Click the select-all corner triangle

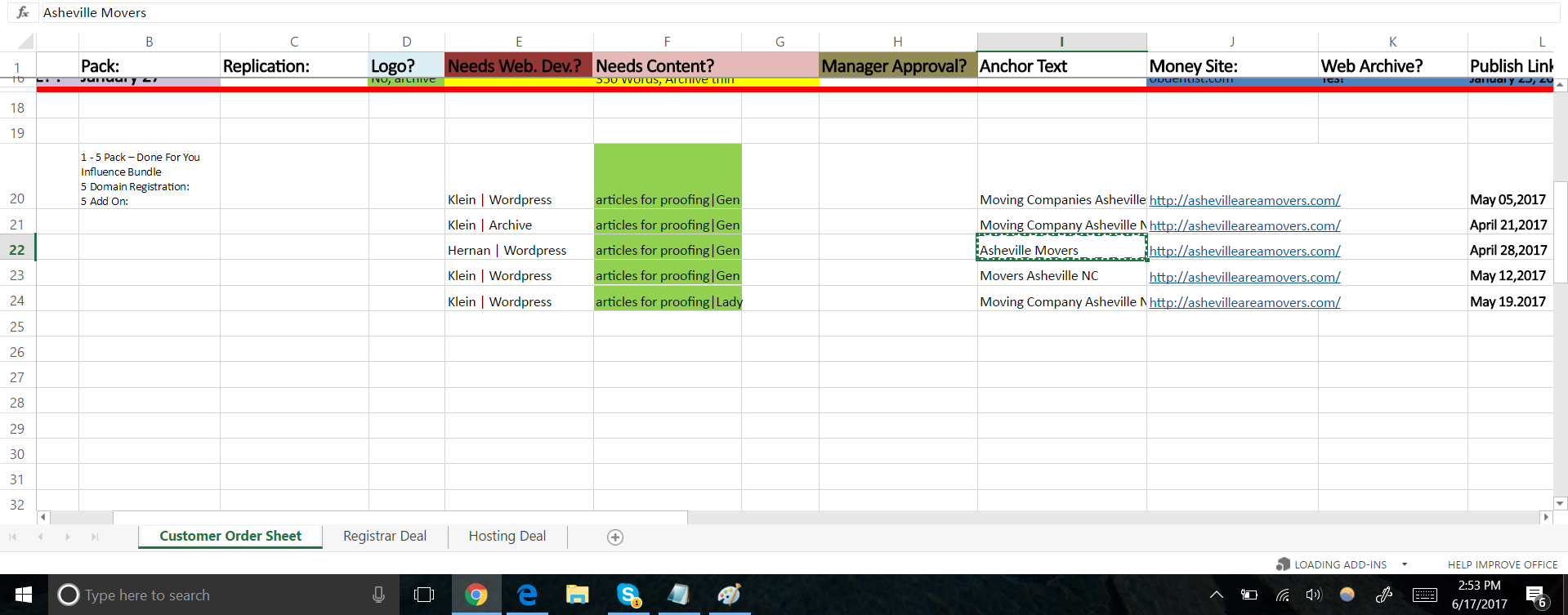(x=25, y=42)
